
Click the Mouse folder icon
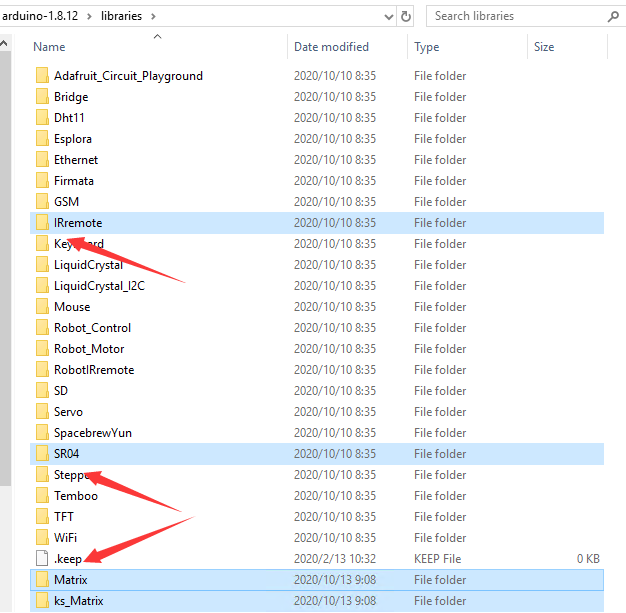pos(42,306)
